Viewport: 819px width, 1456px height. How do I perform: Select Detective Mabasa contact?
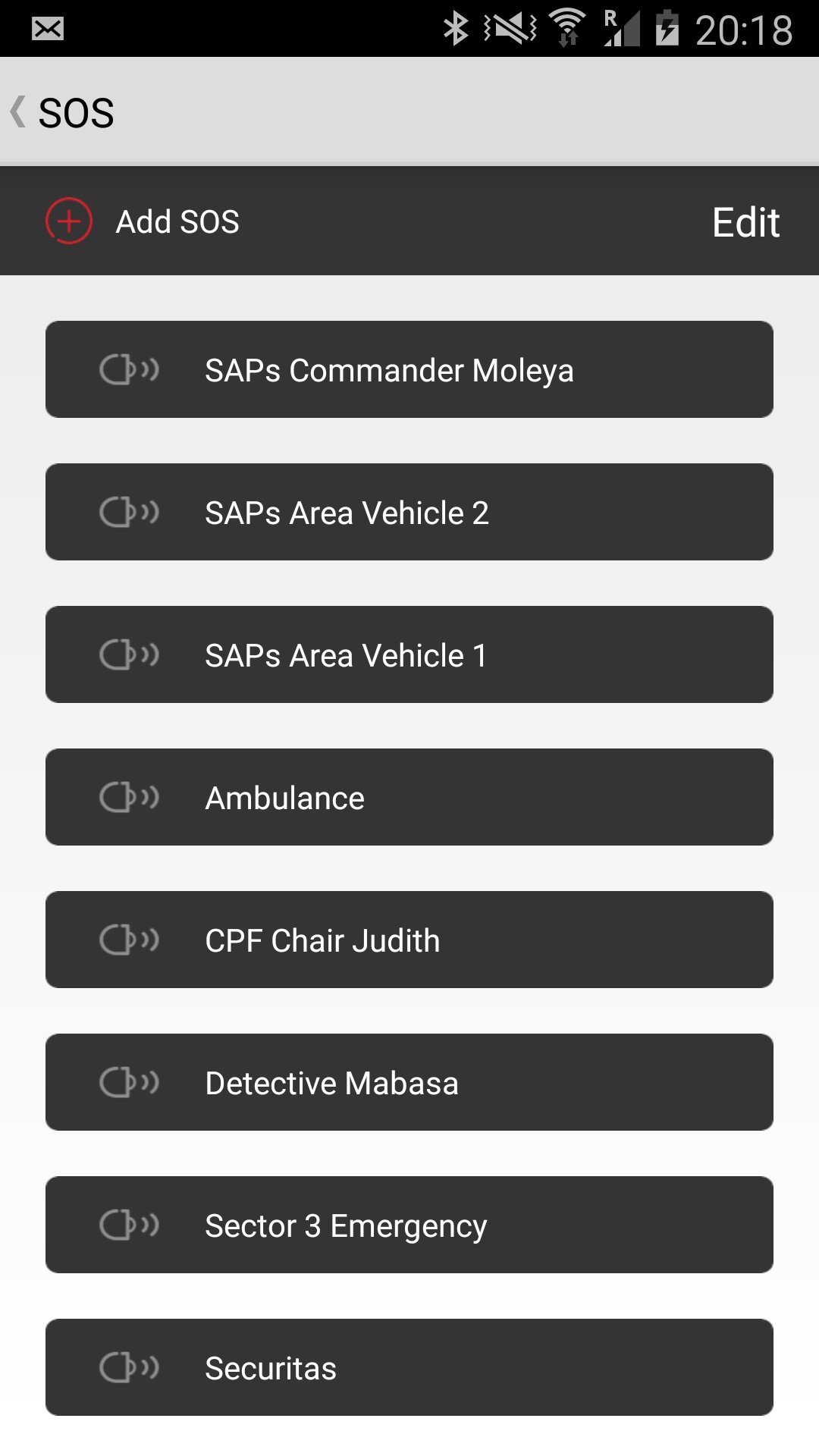point(409,1082)
